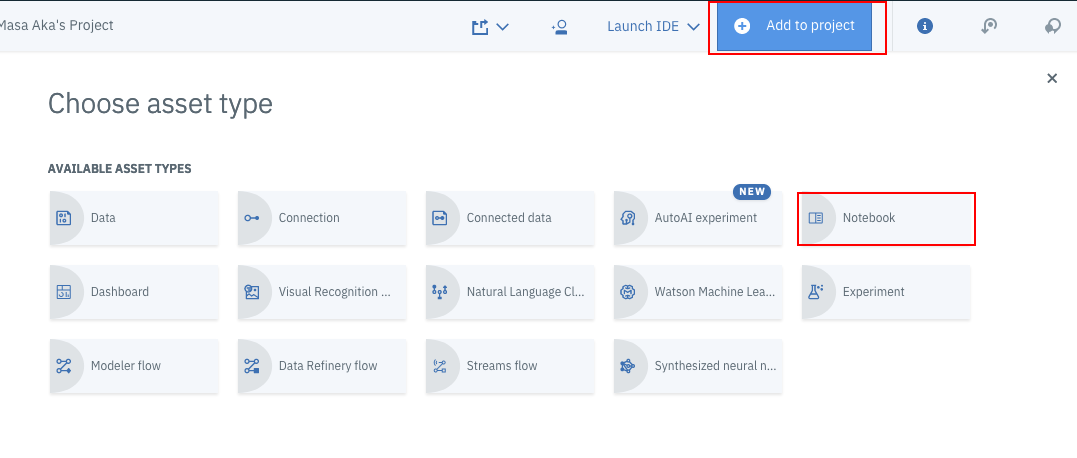Choose the Notebook asset type

[x=886, y=218]
